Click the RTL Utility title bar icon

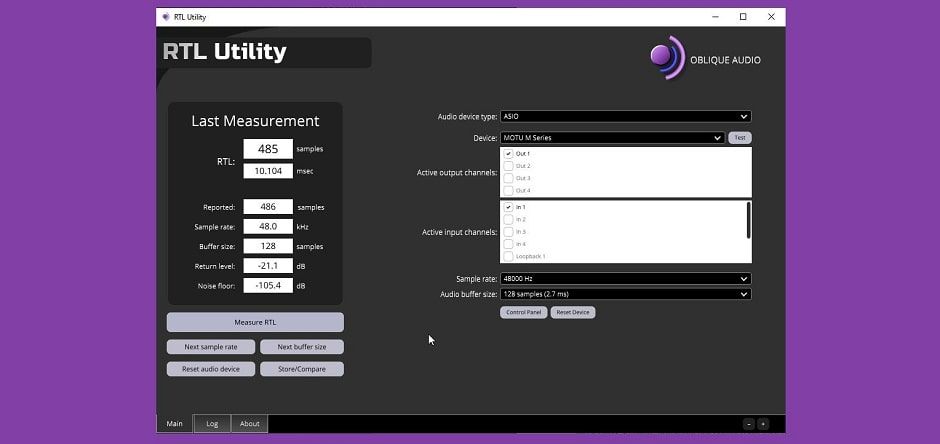pyautogui.click(x=166, y=17)
